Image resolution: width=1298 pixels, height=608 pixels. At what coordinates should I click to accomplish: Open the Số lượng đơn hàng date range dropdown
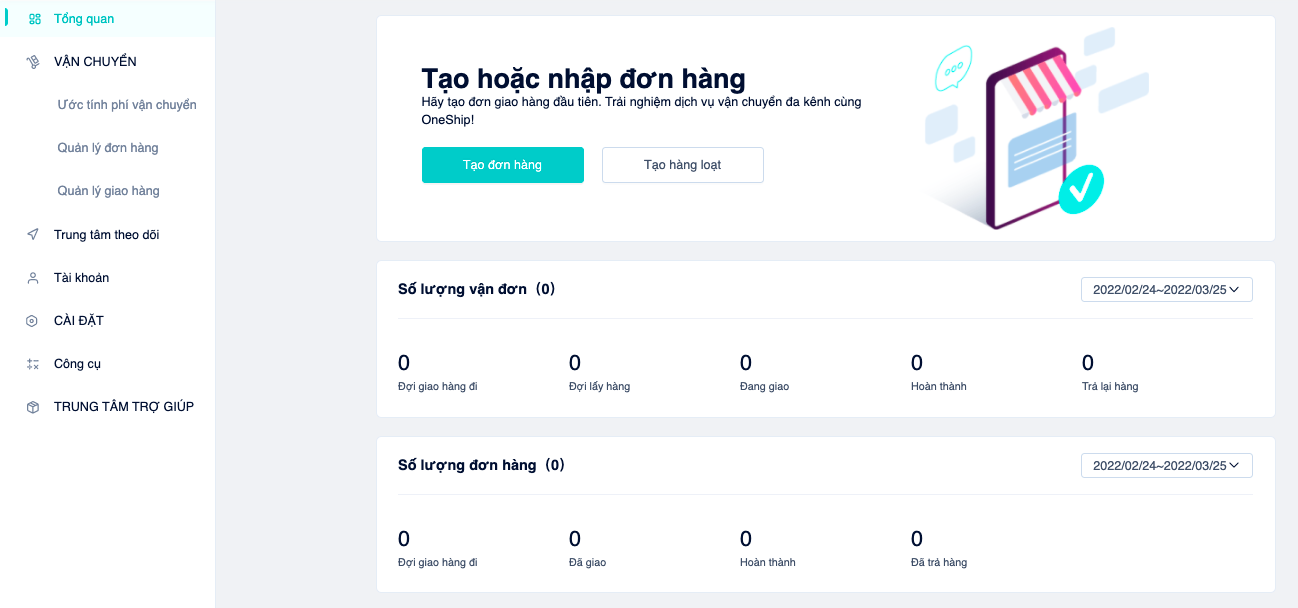pos(1166,466)
